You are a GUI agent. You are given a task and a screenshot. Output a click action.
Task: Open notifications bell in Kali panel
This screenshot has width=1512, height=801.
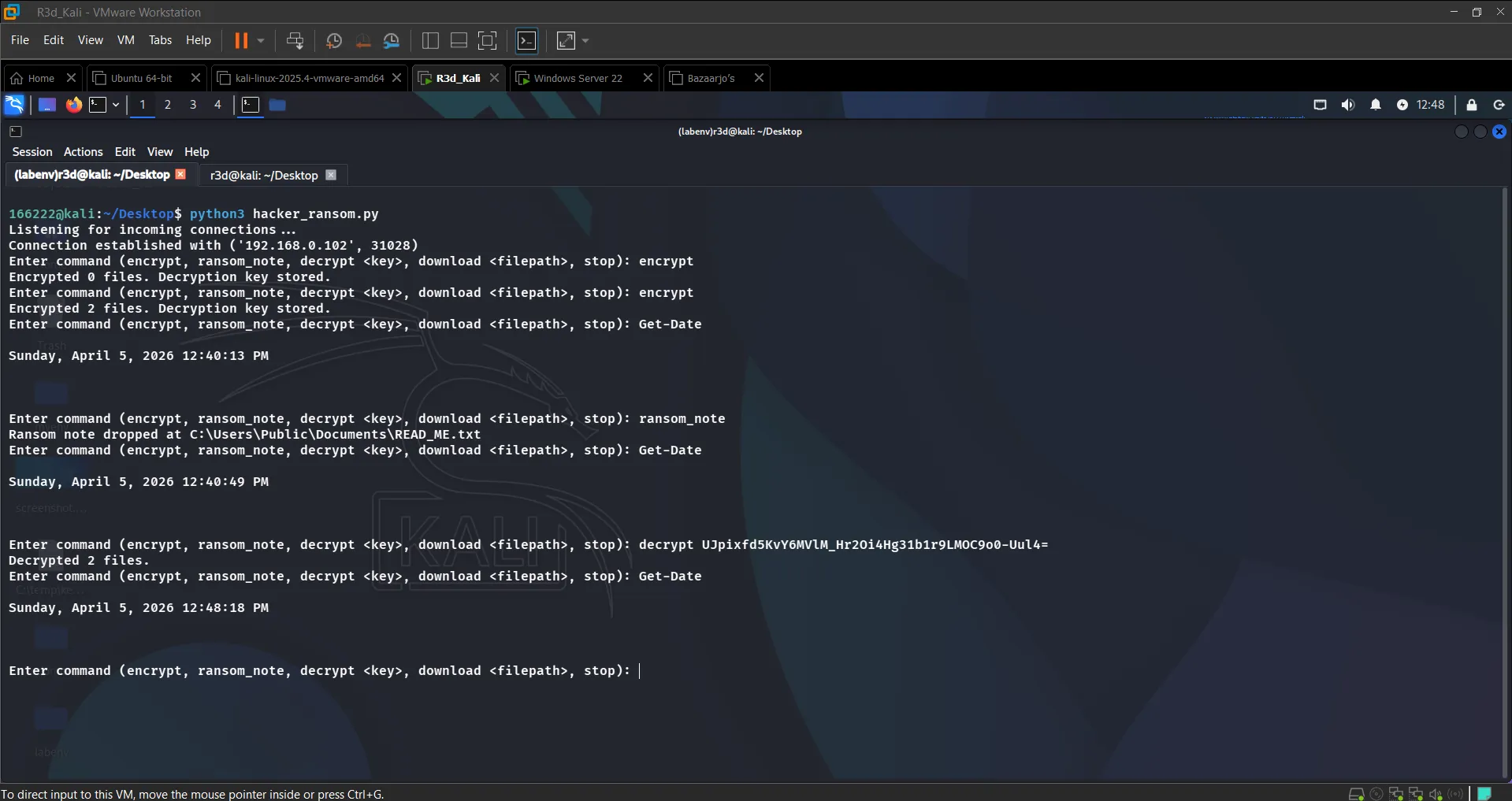pyautogui.click(x=1376, y=105)
